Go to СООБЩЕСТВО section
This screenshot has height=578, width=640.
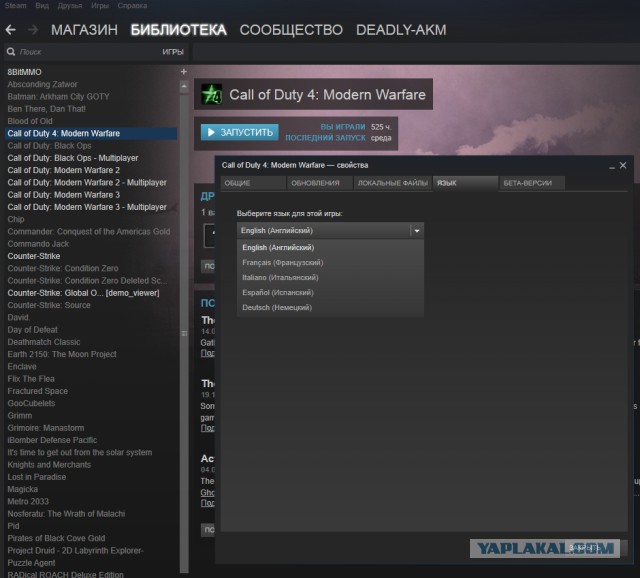pos(291,30)
